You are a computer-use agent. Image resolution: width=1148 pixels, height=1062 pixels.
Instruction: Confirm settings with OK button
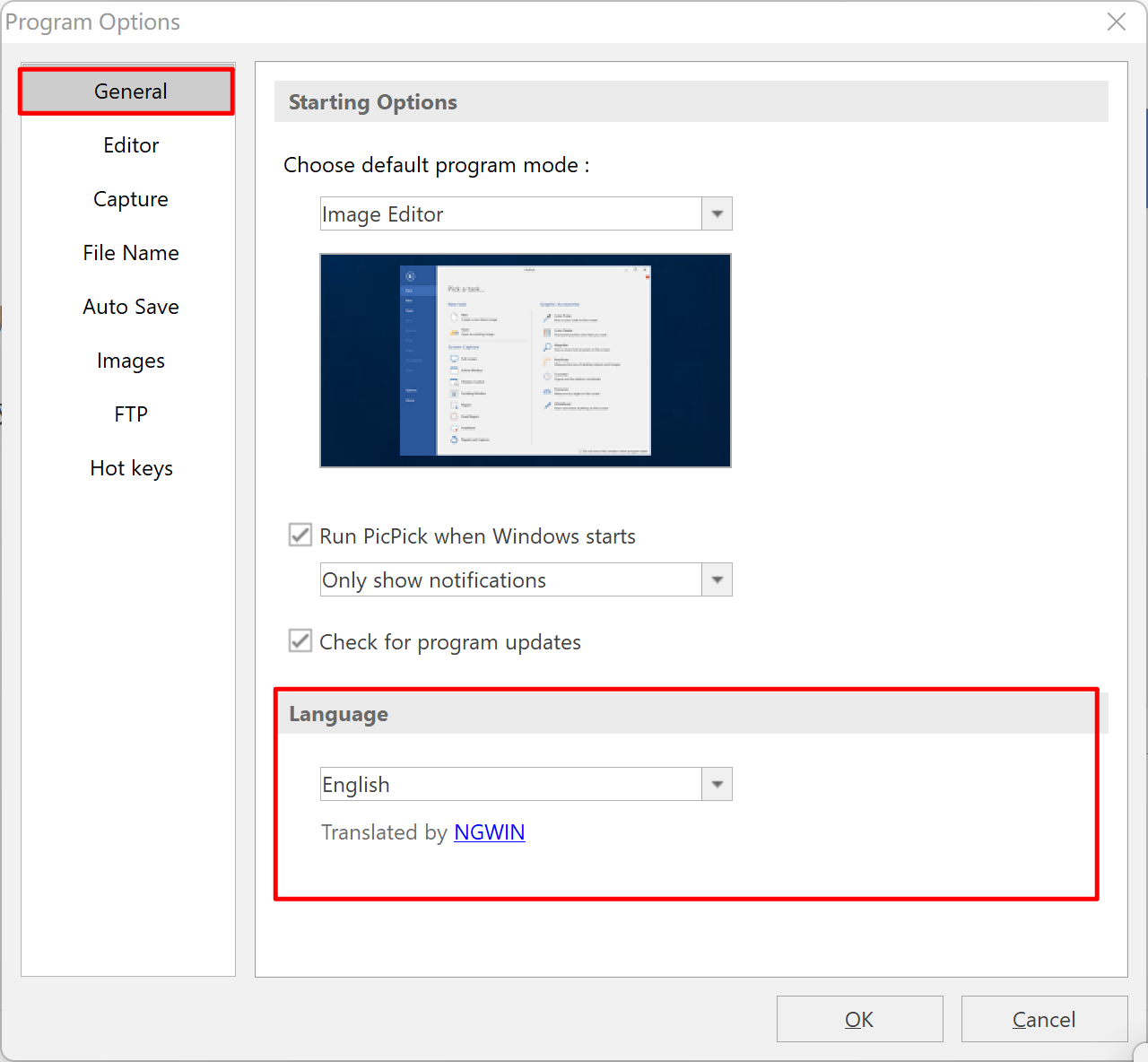point(860,1019)
